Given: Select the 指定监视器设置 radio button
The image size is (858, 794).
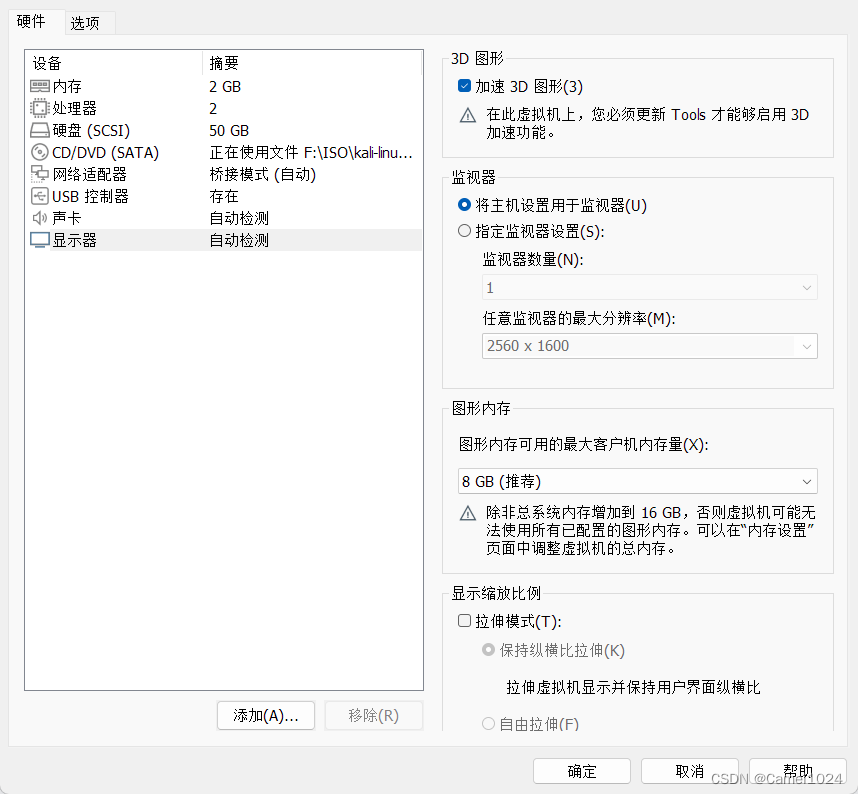Looking at the screenshot, I should [464, 230].
